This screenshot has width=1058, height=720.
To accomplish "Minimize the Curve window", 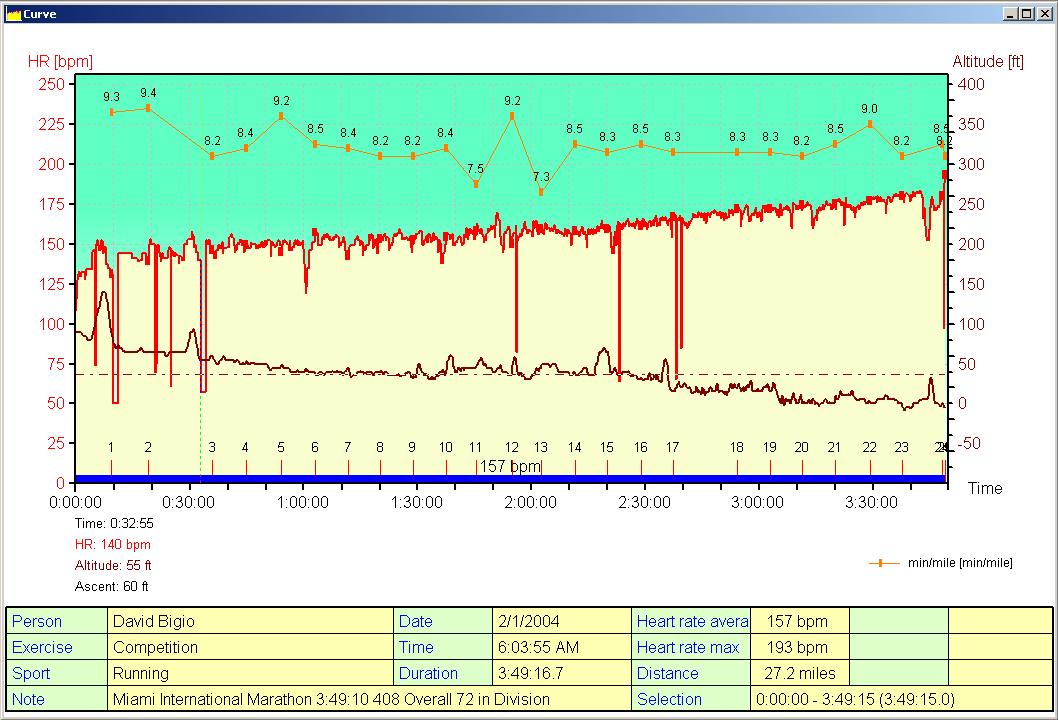I will 1010,14.
